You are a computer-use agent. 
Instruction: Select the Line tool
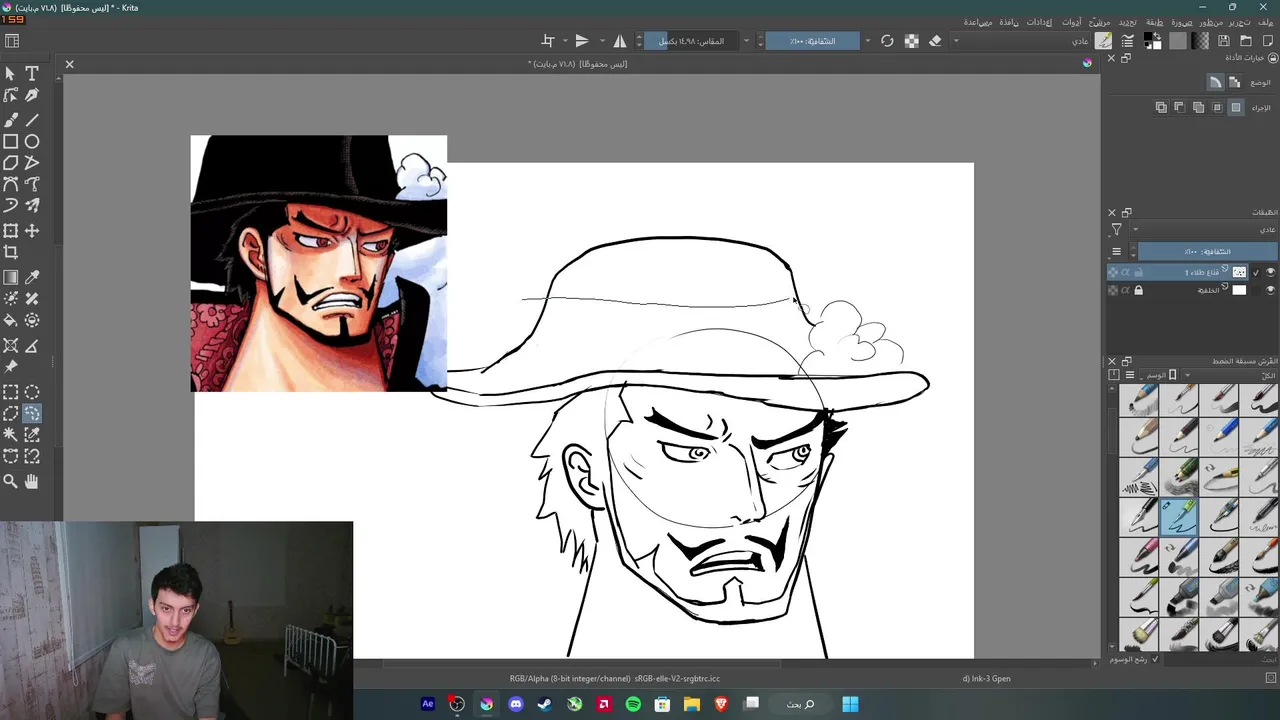tap(32, 120)
